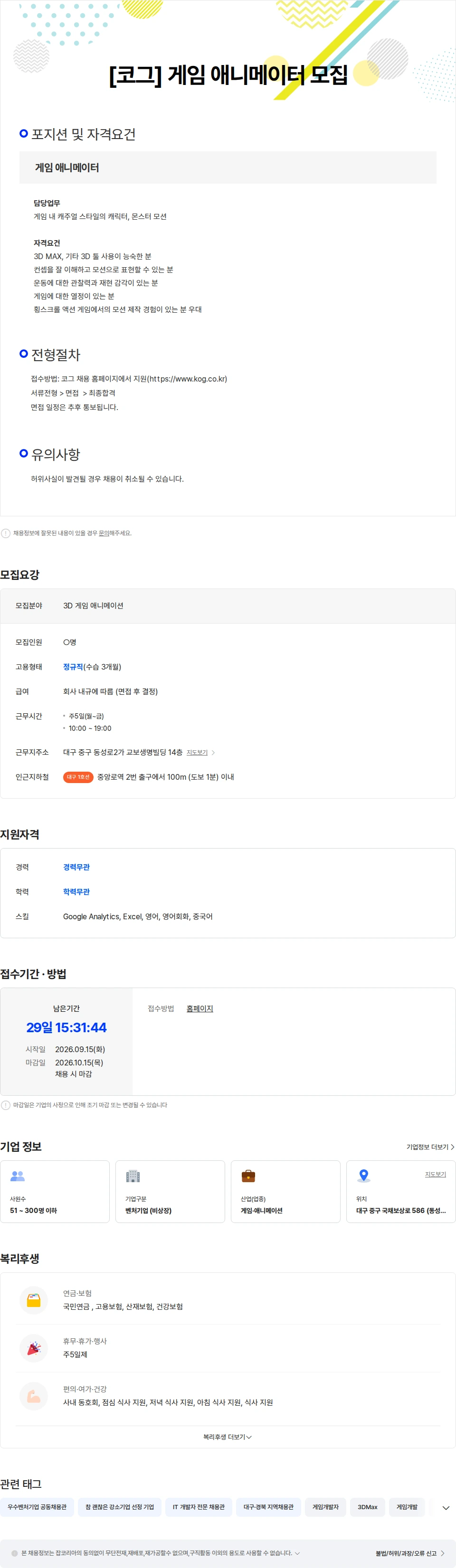Click the 게임·애니메이션 industry card
Screen dimensions: 456x1568
click(x=285, y=1192)
